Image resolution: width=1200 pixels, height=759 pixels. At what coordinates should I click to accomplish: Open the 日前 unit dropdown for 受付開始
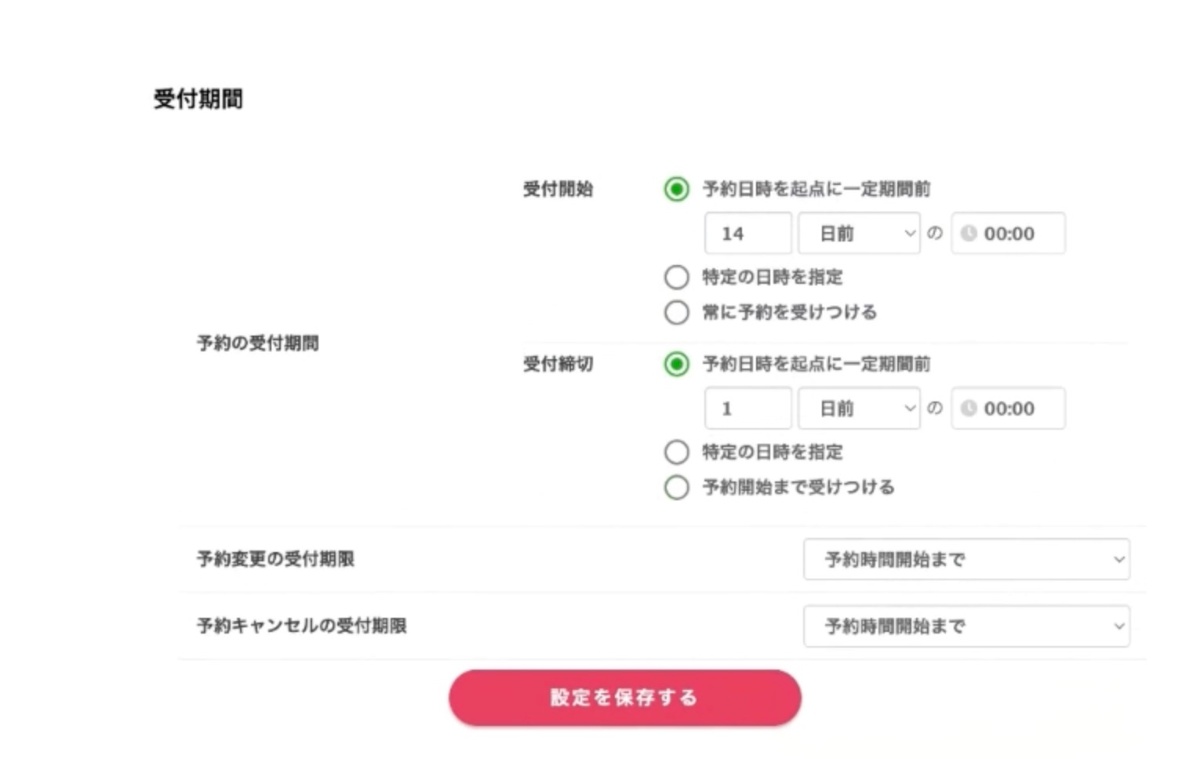858,234
